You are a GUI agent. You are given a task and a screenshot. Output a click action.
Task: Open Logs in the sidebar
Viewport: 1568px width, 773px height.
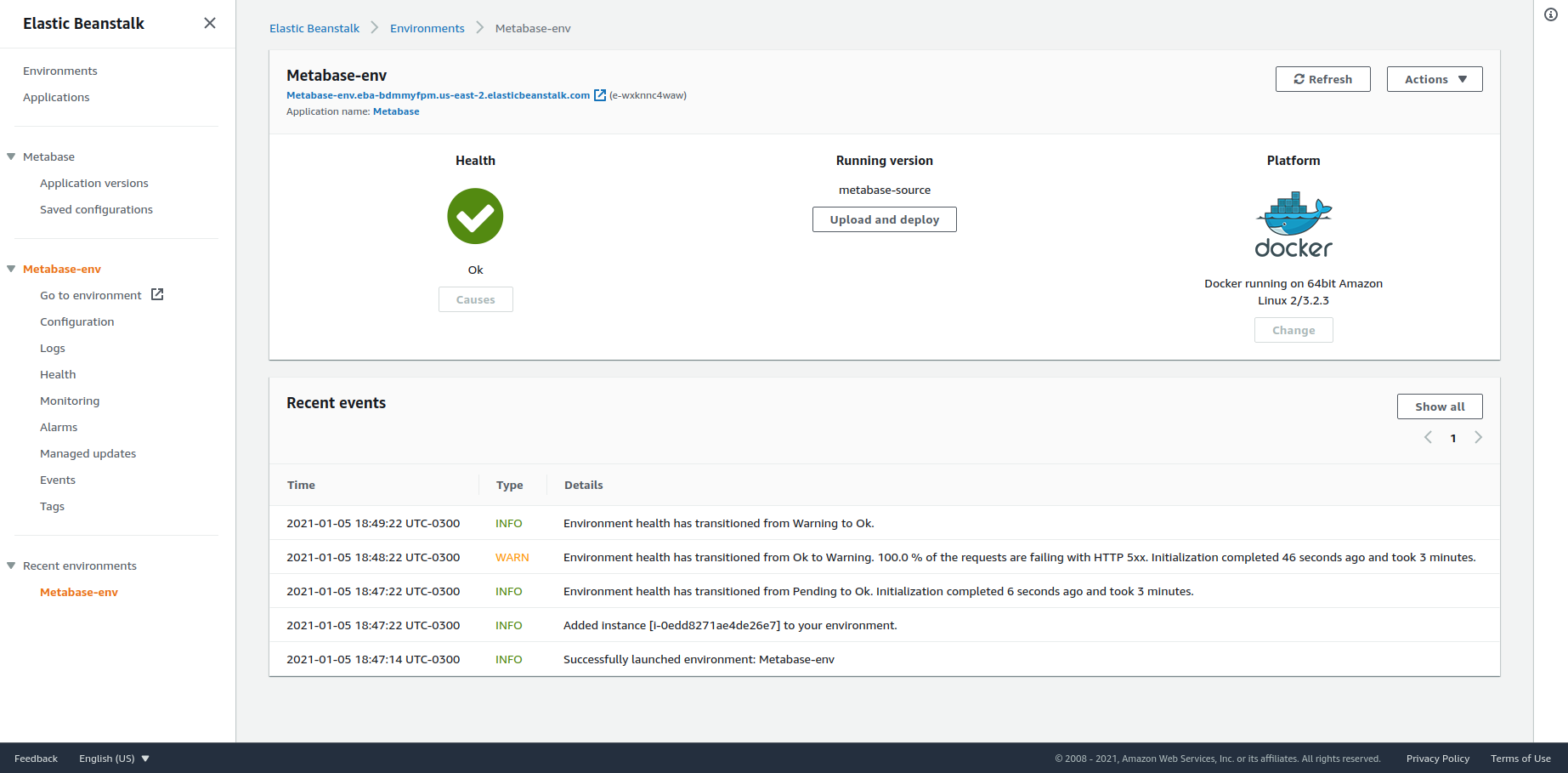click(x=53, y=348)
